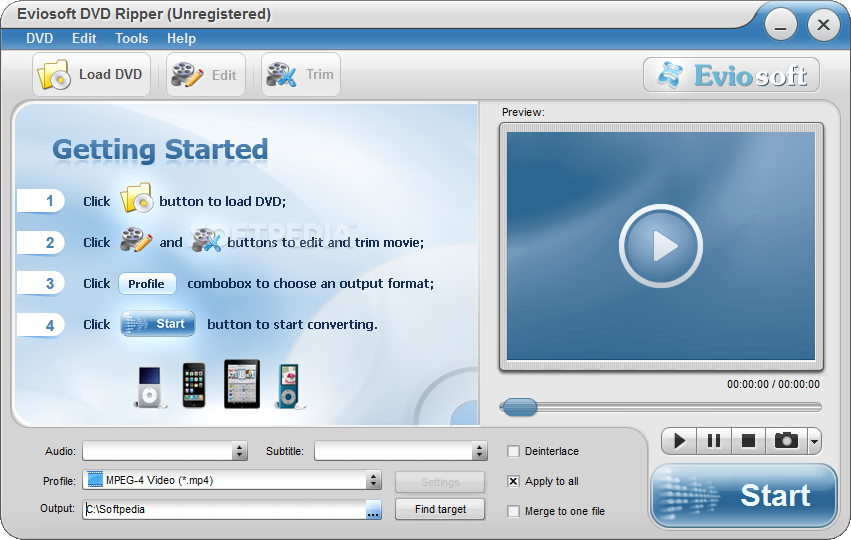Click the Trim film-and-scissors toolbar button
Image resolution: width=851 pixels, height=540 pixels.
(301, 74)
